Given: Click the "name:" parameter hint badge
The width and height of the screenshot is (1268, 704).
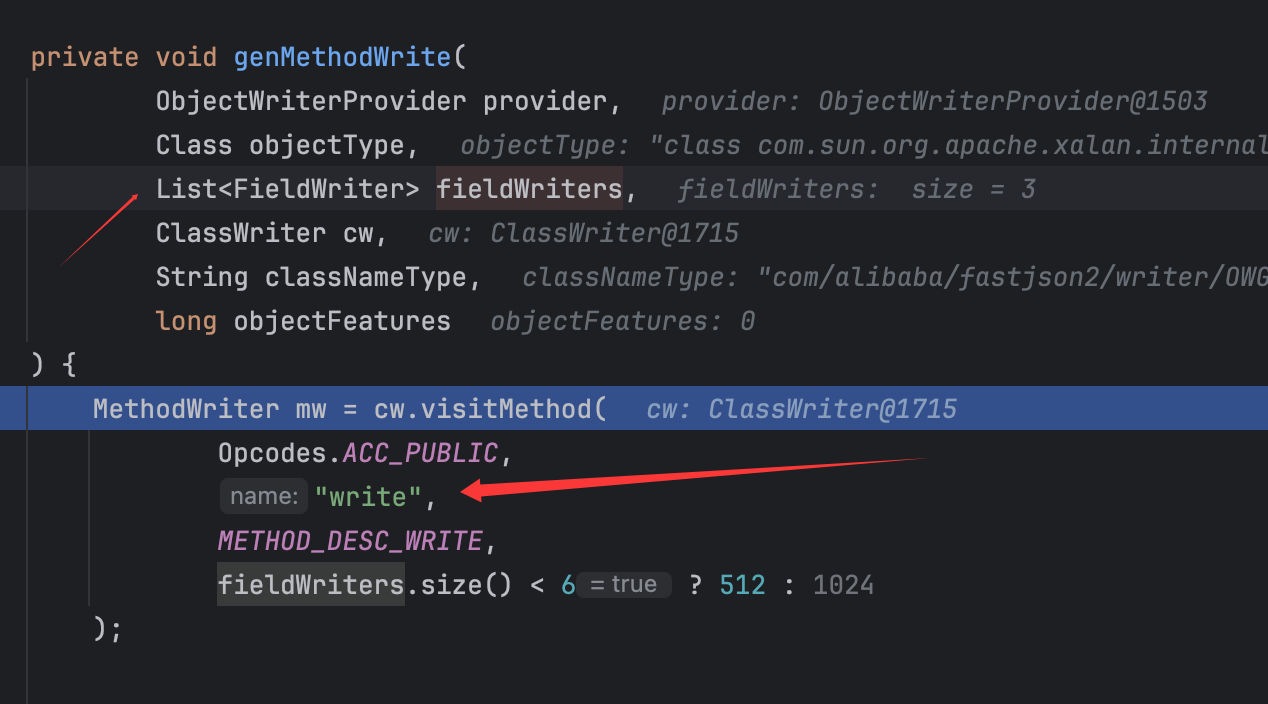Looking at the screenshot, I should coord(264,496).
